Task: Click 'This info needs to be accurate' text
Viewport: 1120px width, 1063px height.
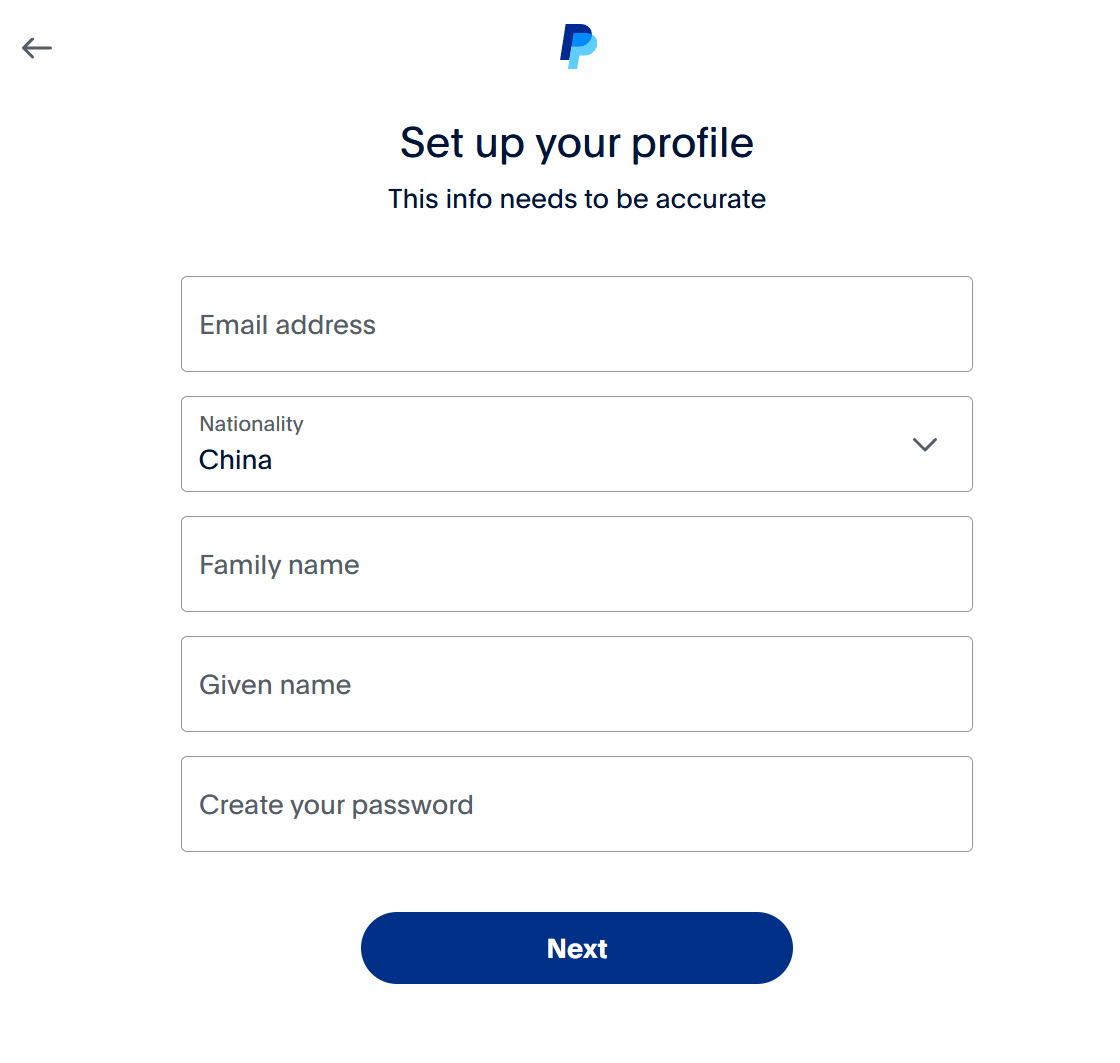Action: (x=576, y=199)
